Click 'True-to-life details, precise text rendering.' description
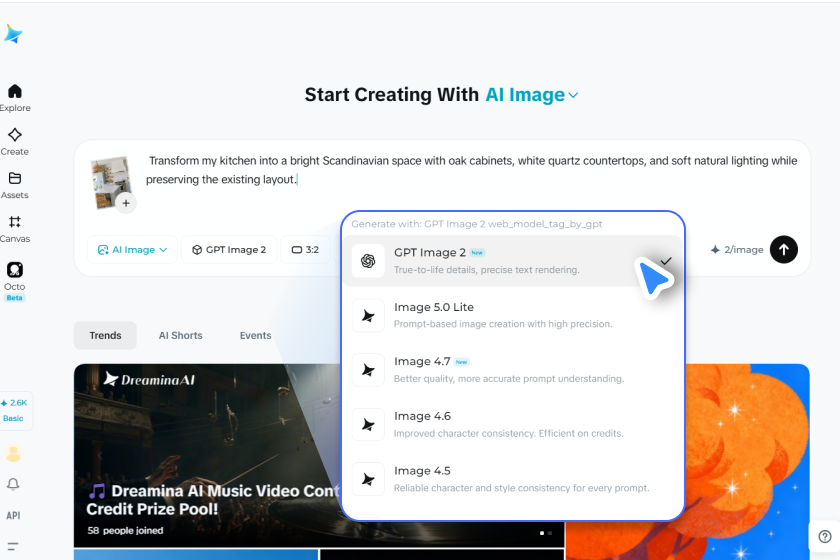The width and height of the screenshot is (840, 560). (x=486, y=270)
